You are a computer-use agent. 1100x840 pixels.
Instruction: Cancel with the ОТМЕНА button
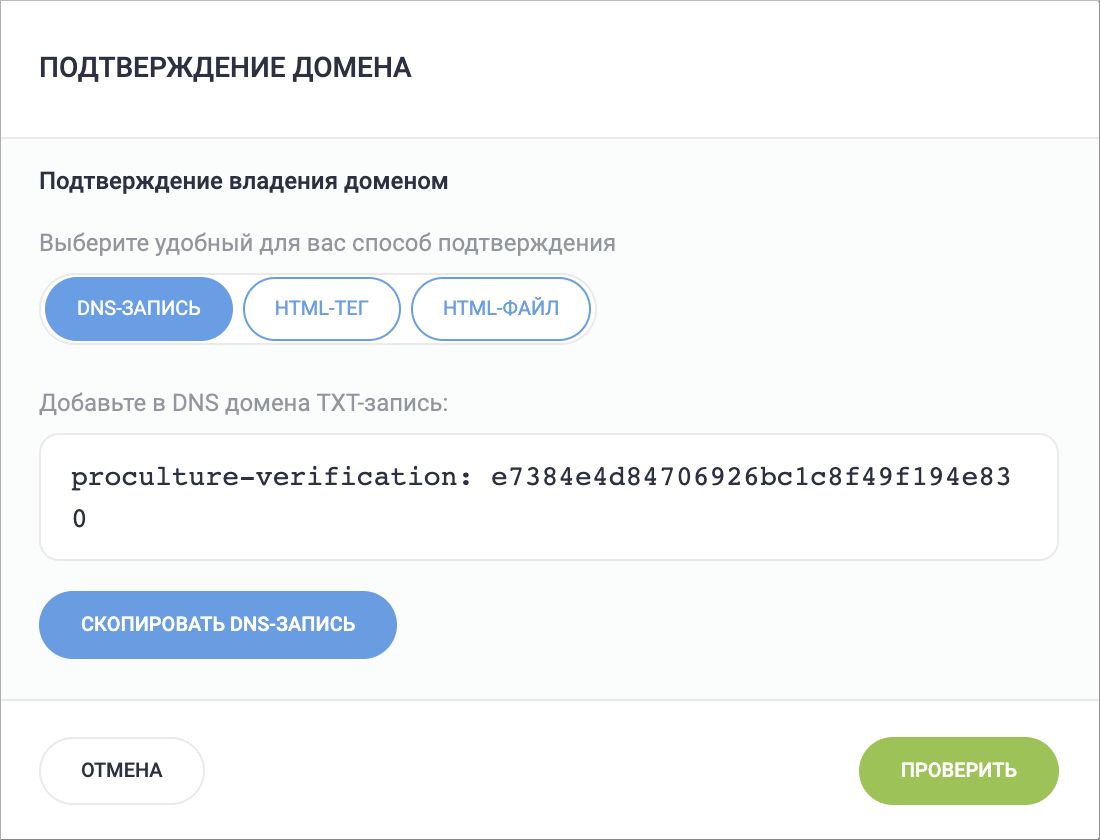pyautogui.click(x=122, y=770)
